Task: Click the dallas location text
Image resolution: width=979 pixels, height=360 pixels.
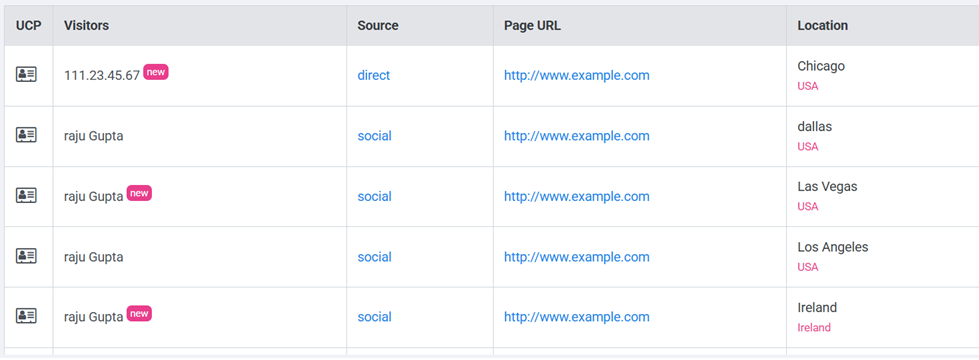Action: click(x=815, y=127)
